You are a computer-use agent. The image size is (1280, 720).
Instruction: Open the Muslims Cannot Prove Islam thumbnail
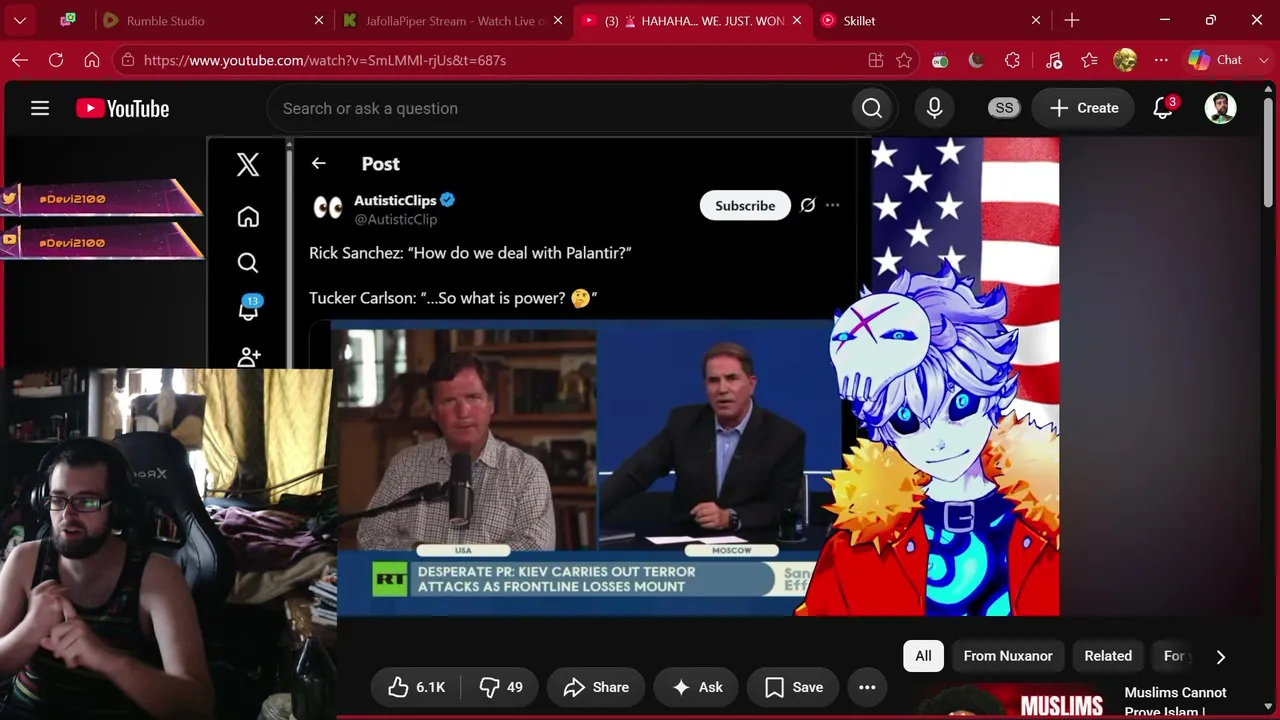1012,701
